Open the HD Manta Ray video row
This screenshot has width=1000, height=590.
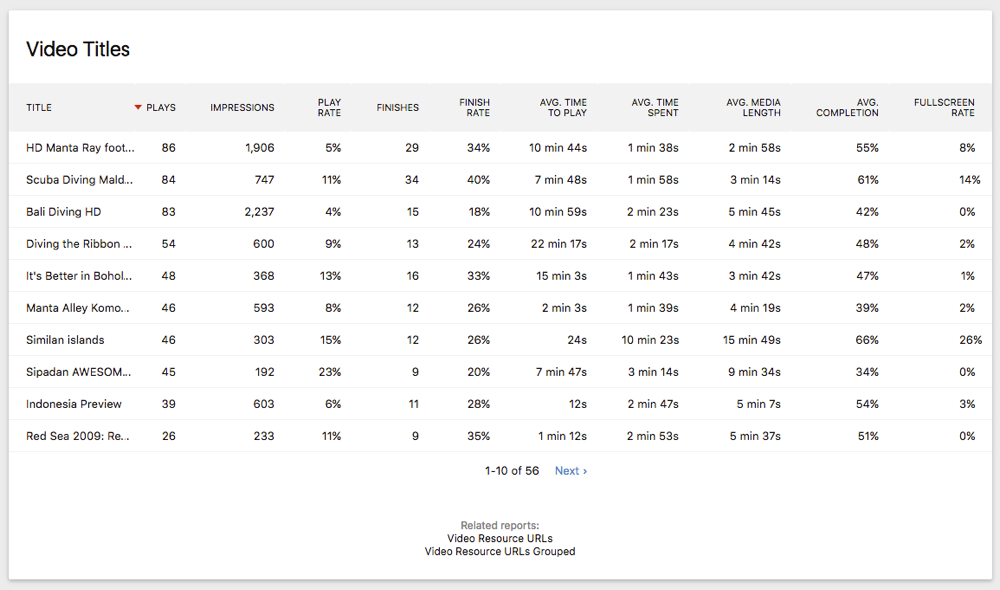click(79, 148)
